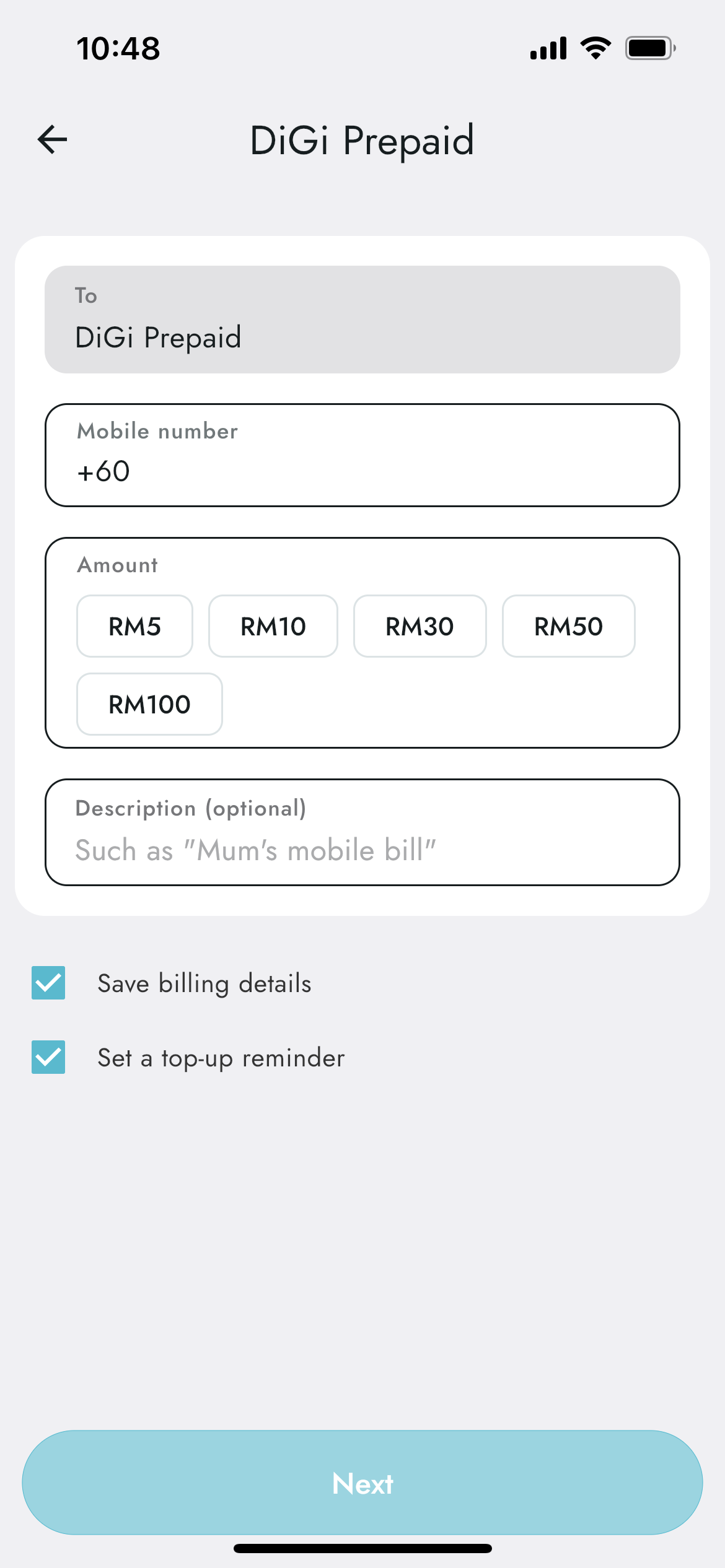Tap the Save billing details label
This screenshot has height=1568, width=725.
coord(204,983)
